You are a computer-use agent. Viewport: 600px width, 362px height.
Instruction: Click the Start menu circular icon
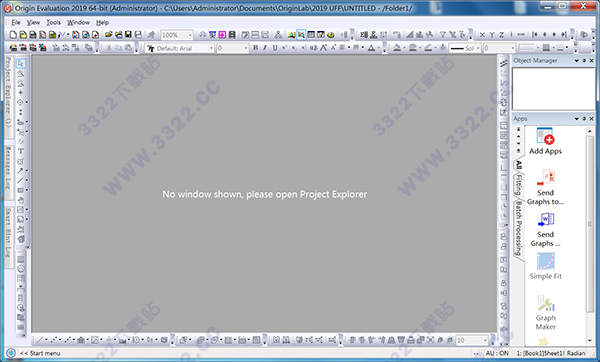pyautogui.click(x=11, y=353)
